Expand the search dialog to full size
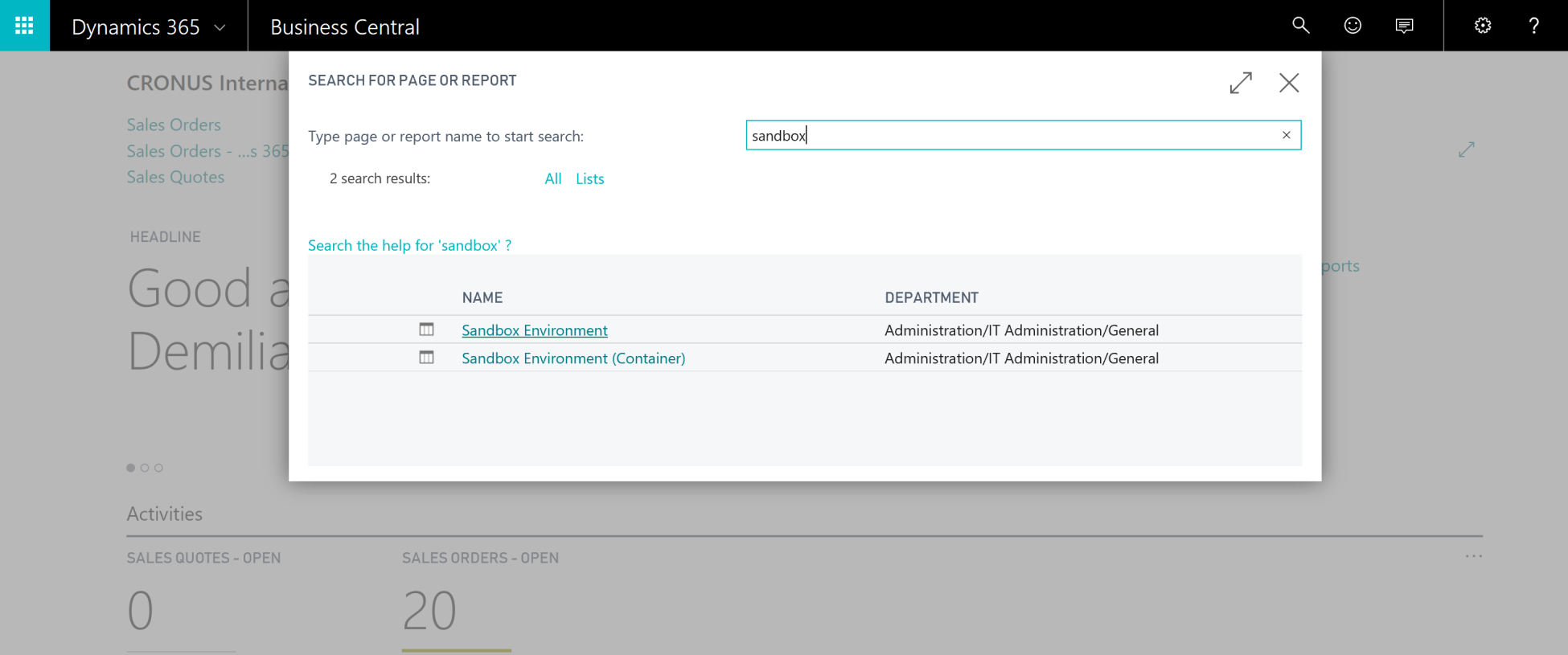The height and width of the screenshot is (655, 1568). pyautogui.click(x=1241, y=83)
